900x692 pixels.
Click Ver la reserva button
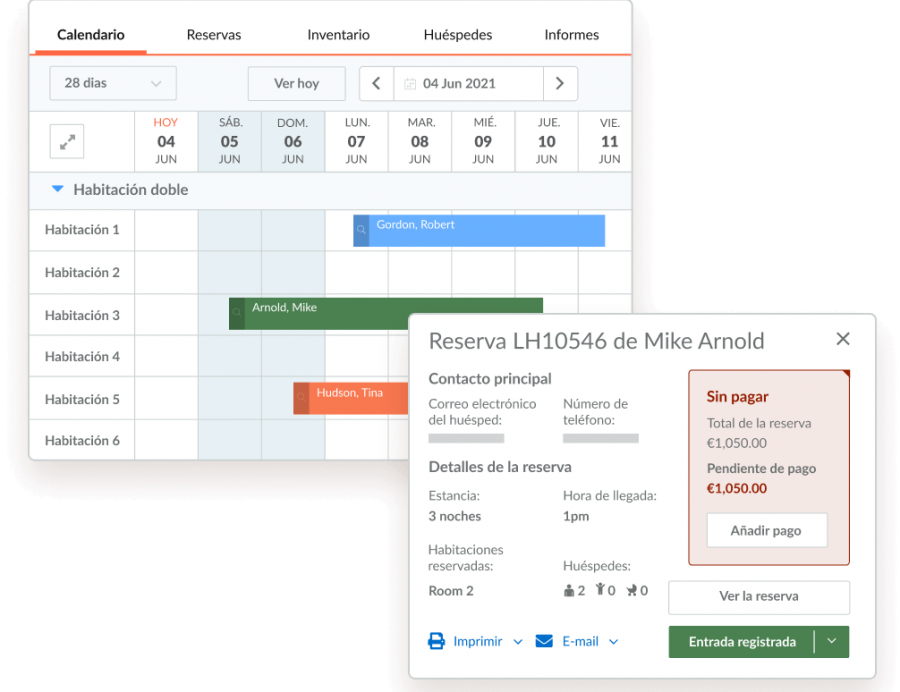[x=759, y=597]
